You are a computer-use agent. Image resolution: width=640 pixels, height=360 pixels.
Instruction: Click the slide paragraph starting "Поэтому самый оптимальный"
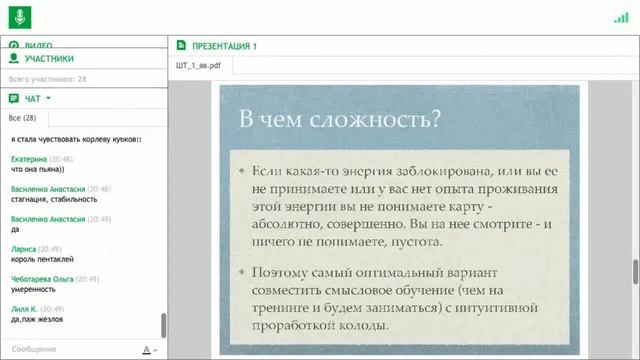(394, 298)
